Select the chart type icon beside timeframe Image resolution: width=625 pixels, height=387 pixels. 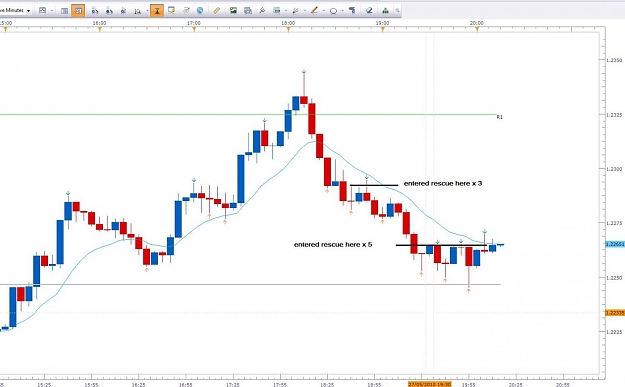42,10
